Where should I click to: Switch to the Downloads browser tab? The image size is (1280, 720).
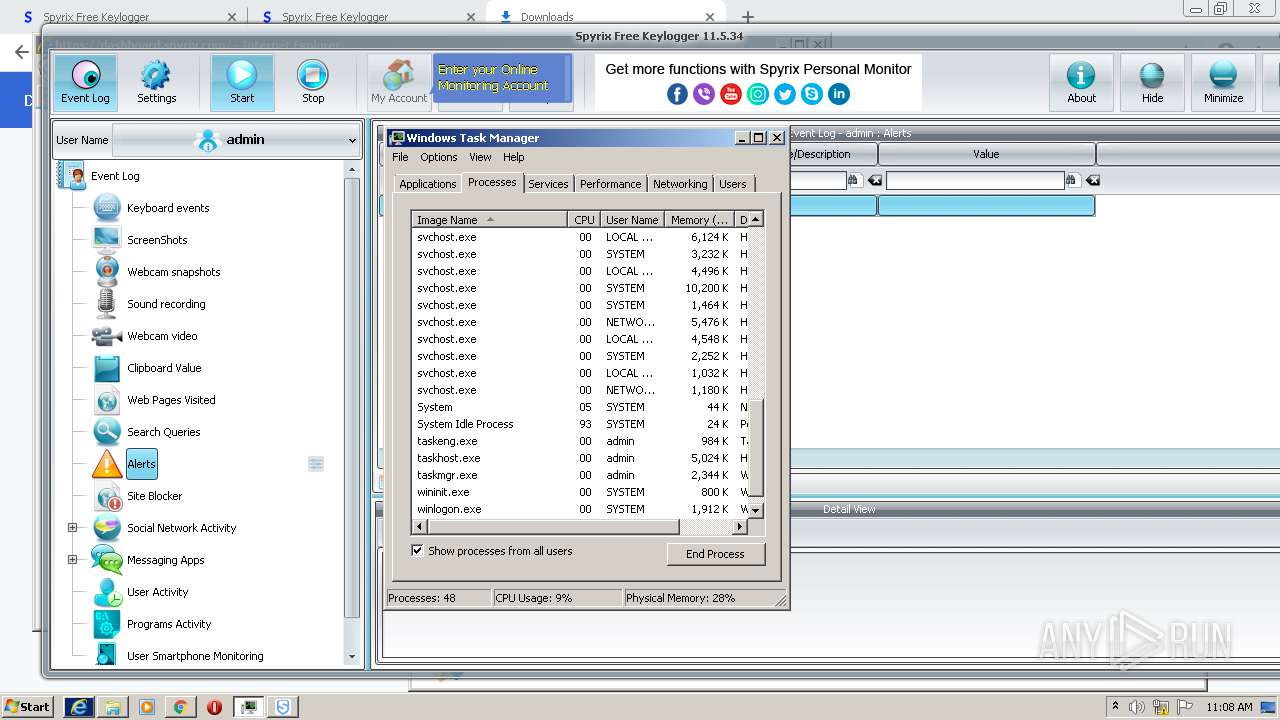click(x=606, y=16)
